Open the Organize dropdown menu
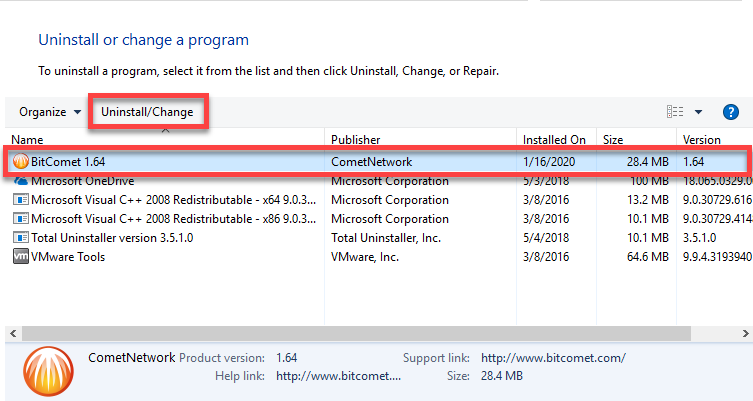The width and height of the screenshot is (753, 401). [x=49, y=112]
